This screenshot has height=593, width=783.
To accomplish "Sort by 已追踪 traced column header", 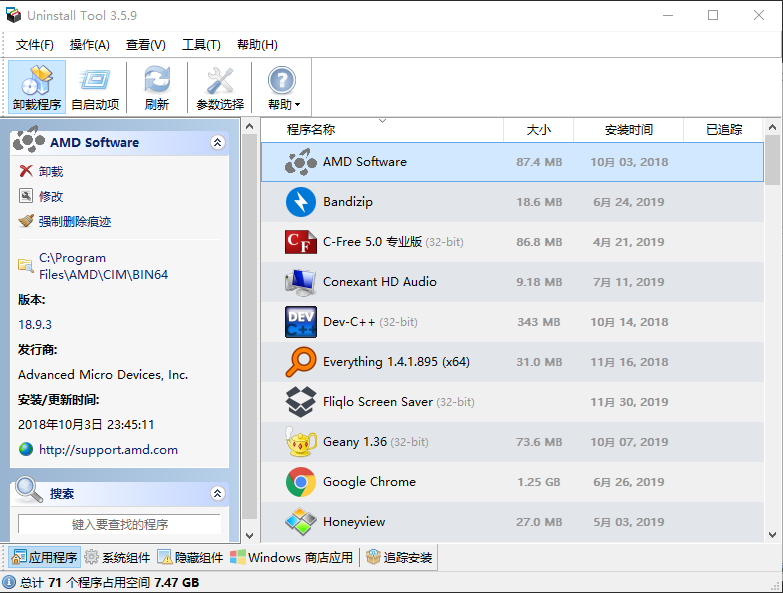I will (724, 130).
